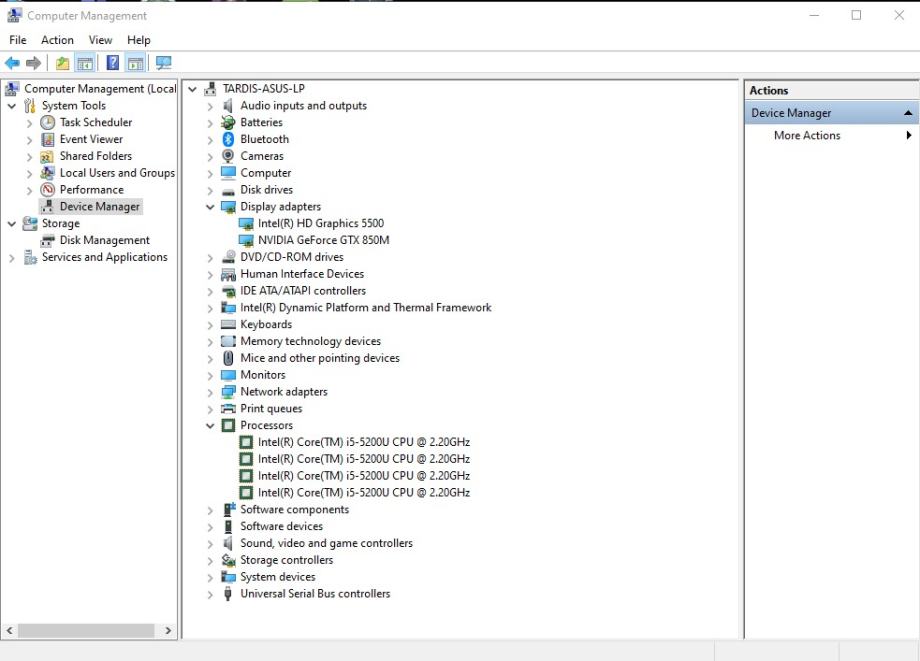Viewport: 920px width, 661px height.
Task: Click the Performance icon in console tree
Action: [48, 189]
